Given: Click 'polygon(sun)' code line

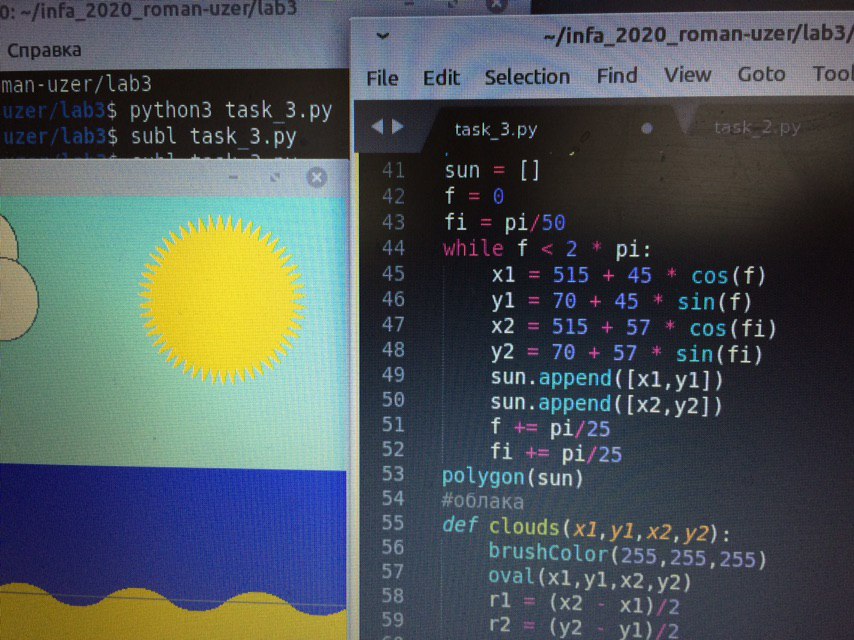Looking at the screenshot, I should tap(513, 478).
